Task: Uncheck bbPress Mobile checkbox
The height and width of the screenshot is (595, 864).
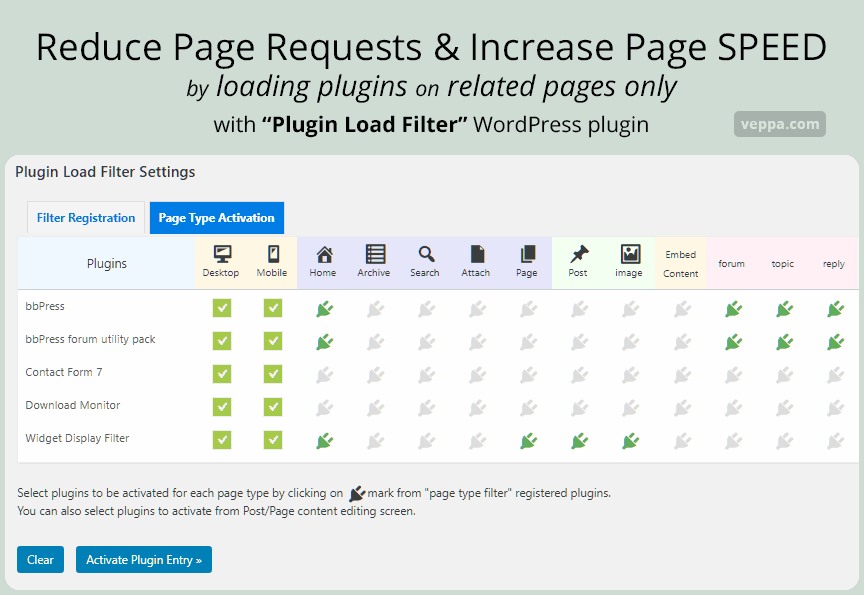Action: (x=273, y=308)
